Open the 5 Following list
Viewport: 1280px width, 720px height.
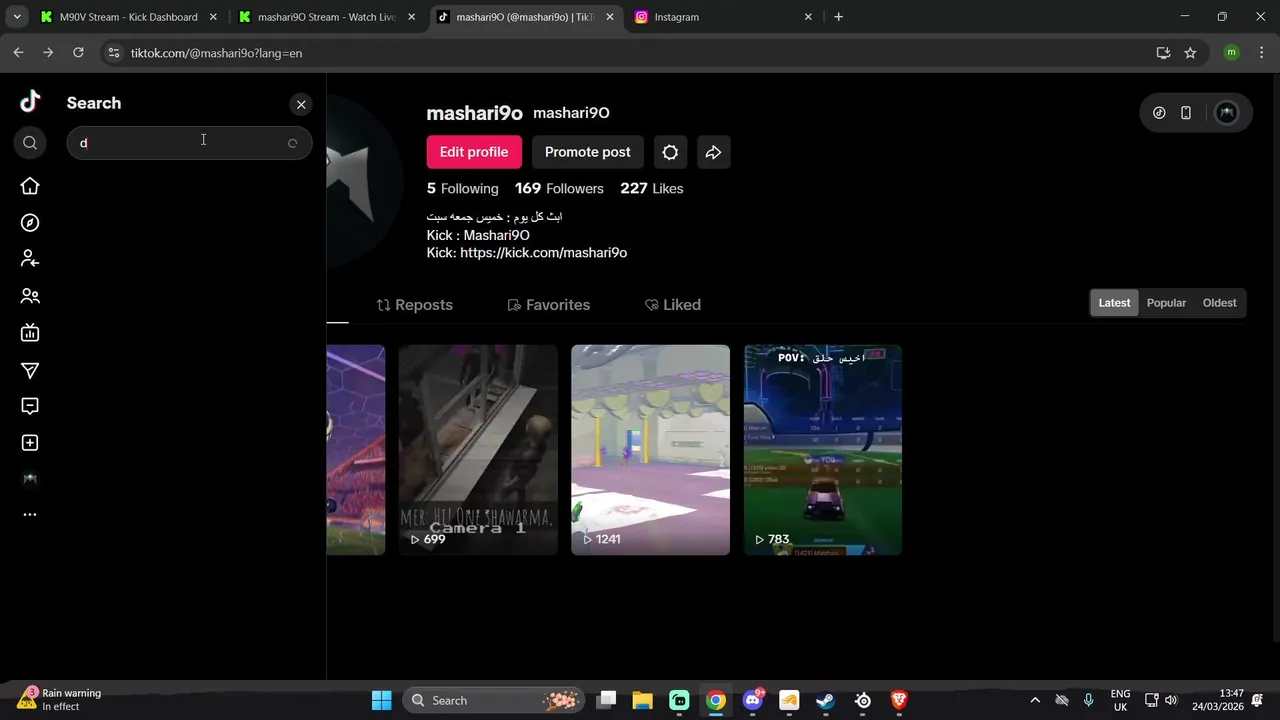pos(462,188)
